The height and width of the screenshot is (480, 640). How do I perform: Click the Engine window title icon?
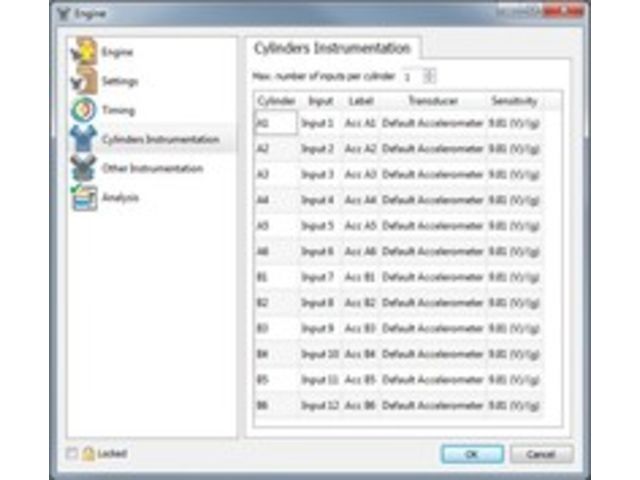pos(63,14)
